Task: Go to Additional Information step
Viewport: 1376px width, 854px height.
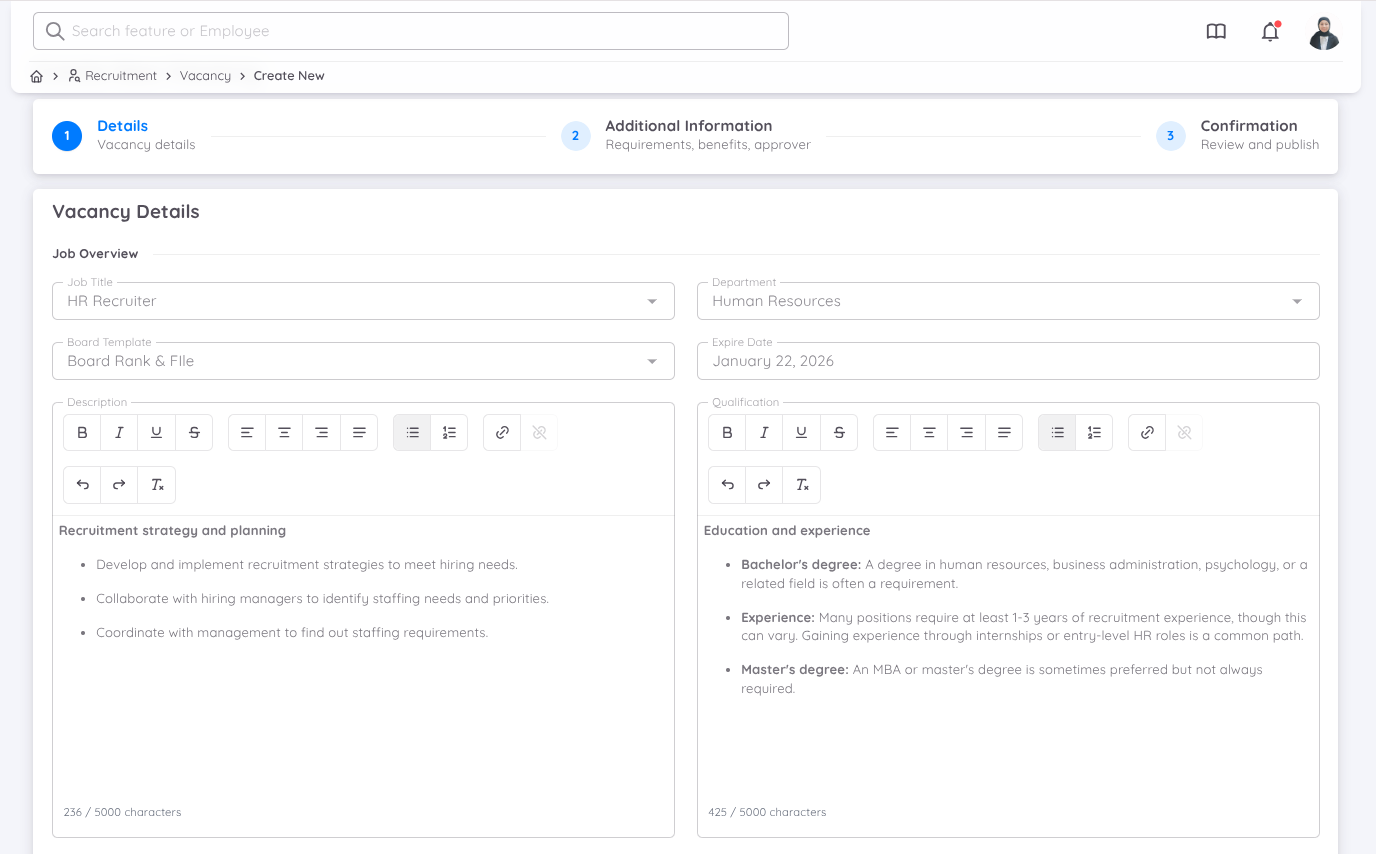Action: click(688, 135)
